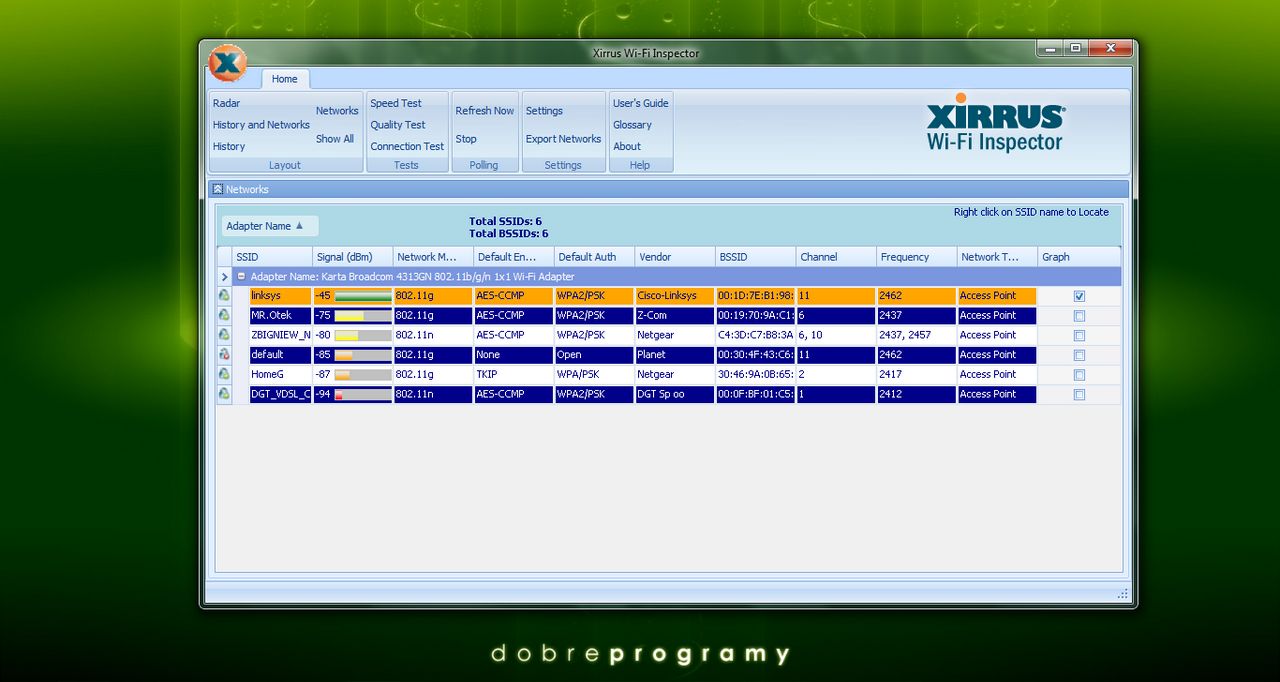The height and width of the screenshot is (682, 1280).
Task: Open Settings
Action: 544,111
